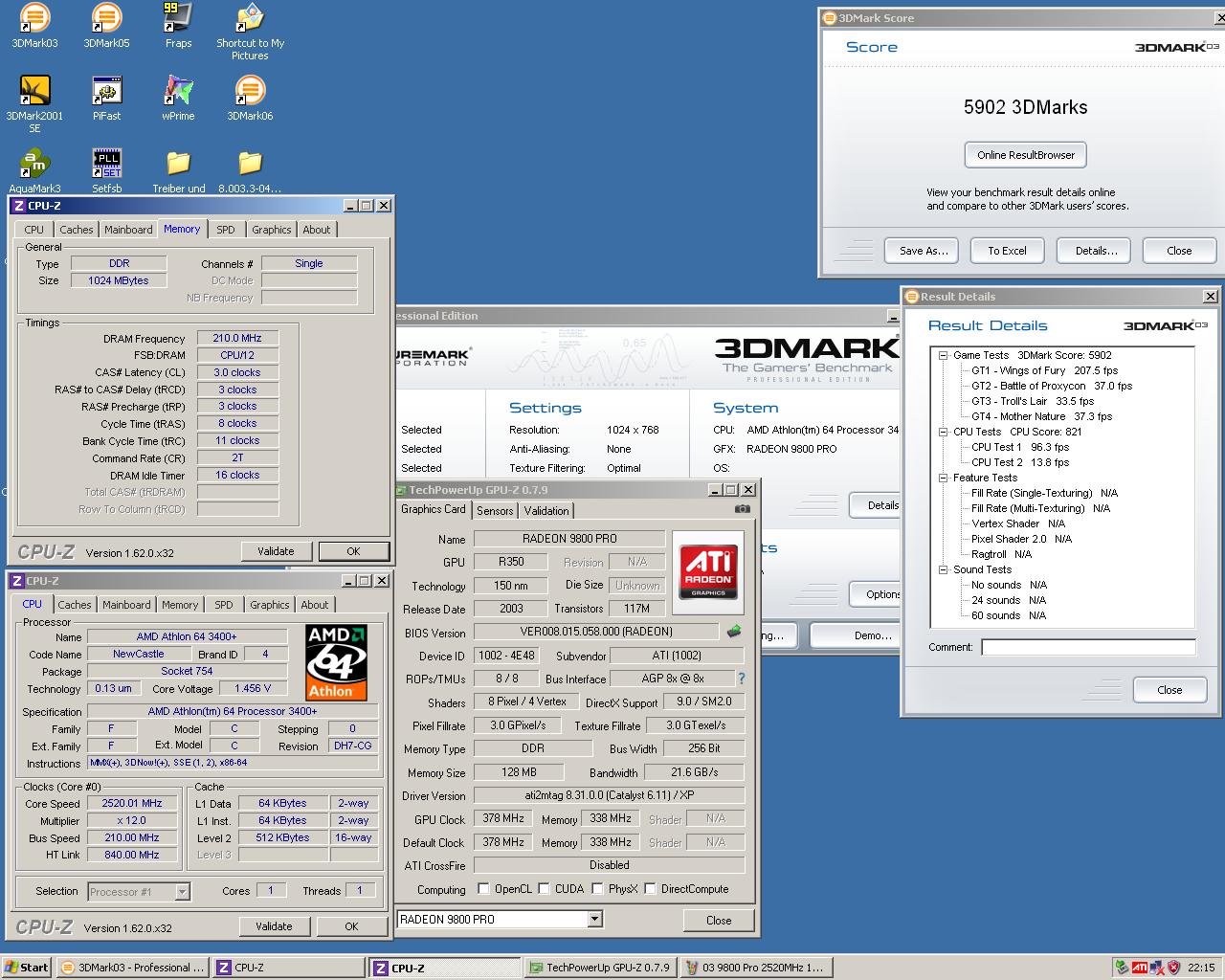Click the BIOS save chip icon
Viewport: 1225px width, 980px height.
point(734,632)
